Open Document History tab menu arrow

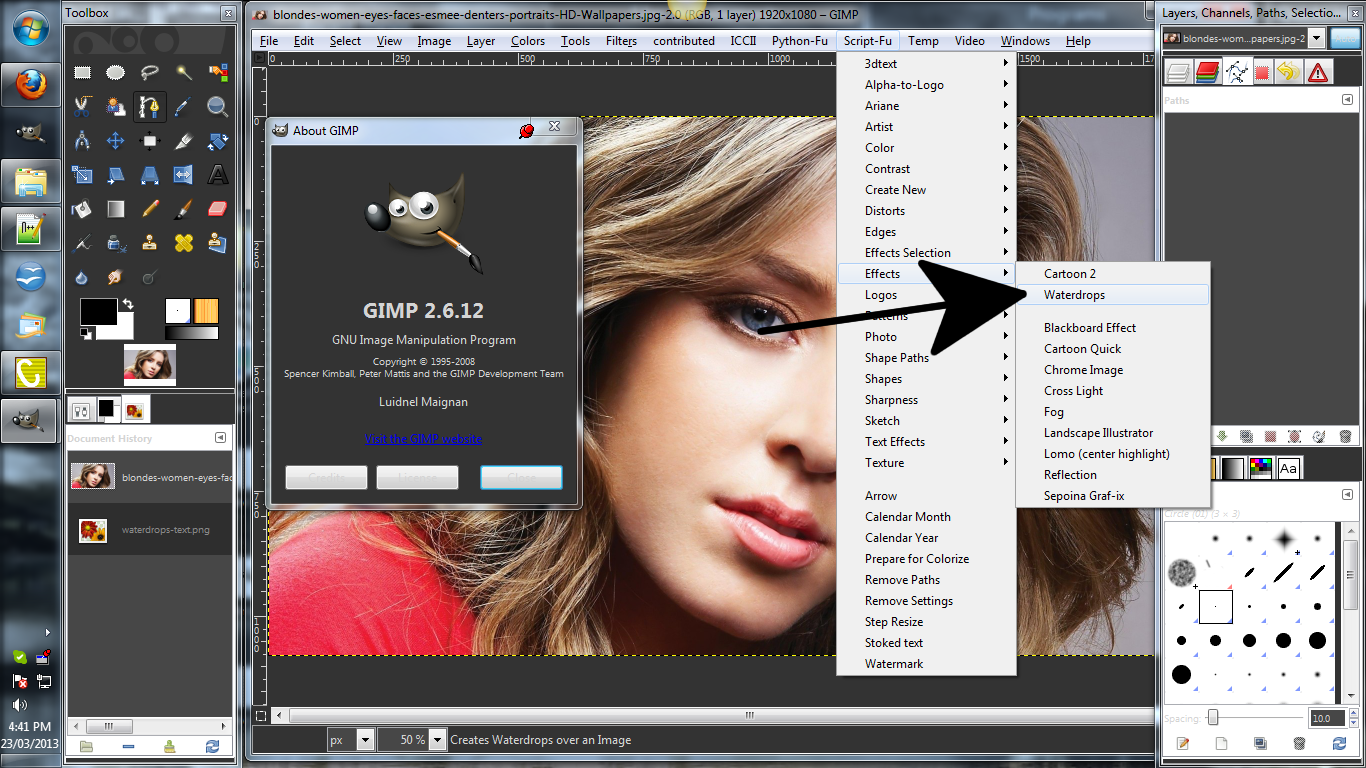tap(220, 438)
